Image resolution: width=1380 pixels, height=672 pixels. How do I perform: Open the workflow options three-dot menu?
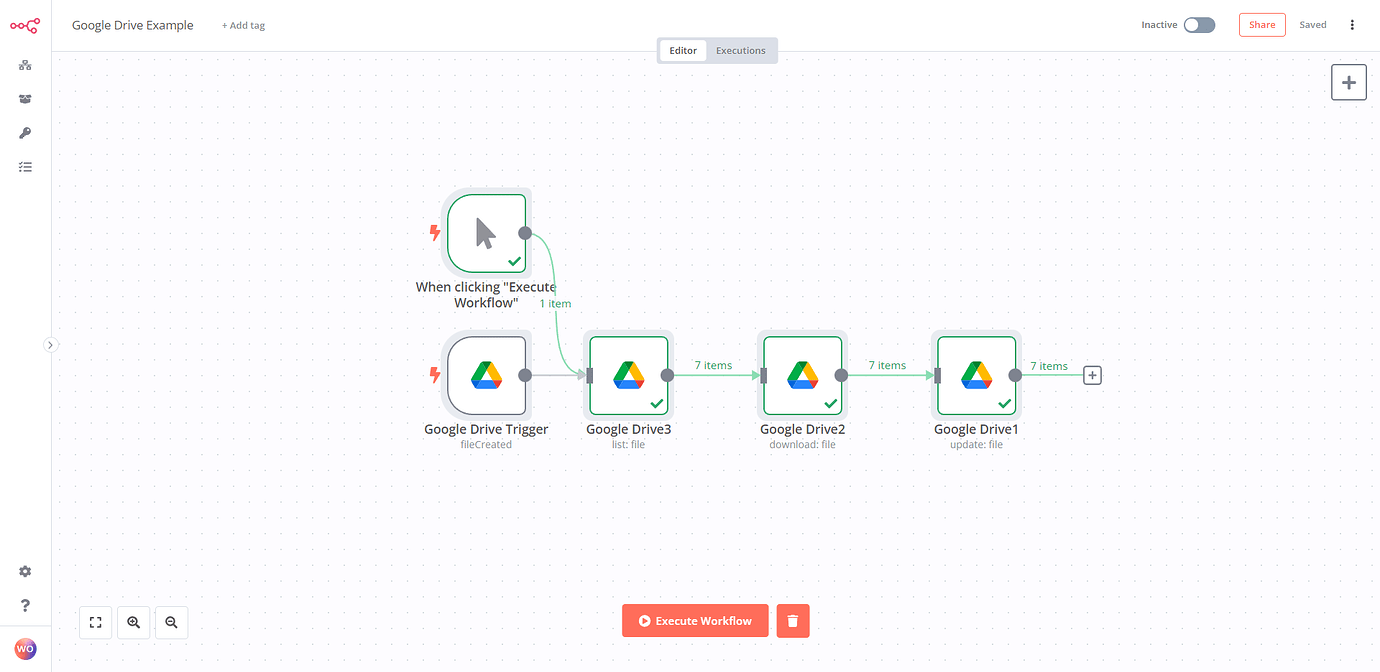(1352, 24)
